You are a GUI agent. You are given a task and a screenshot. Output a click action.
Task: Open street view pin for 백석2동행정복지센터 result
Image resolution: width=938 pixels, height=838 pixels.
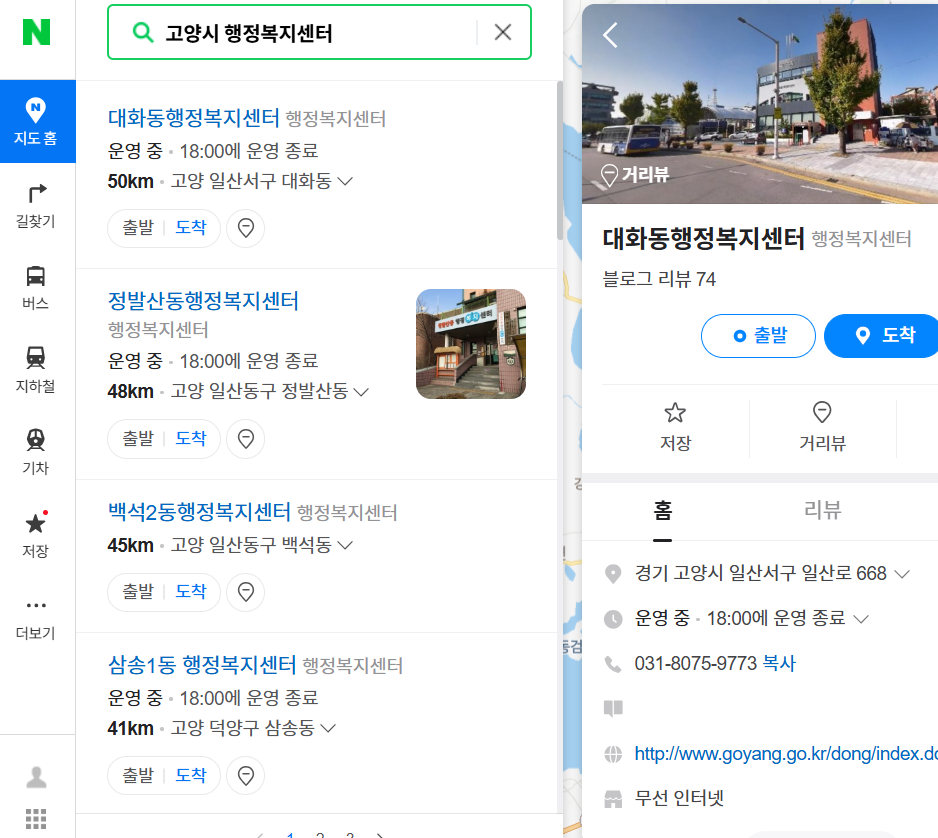[246, 592]
